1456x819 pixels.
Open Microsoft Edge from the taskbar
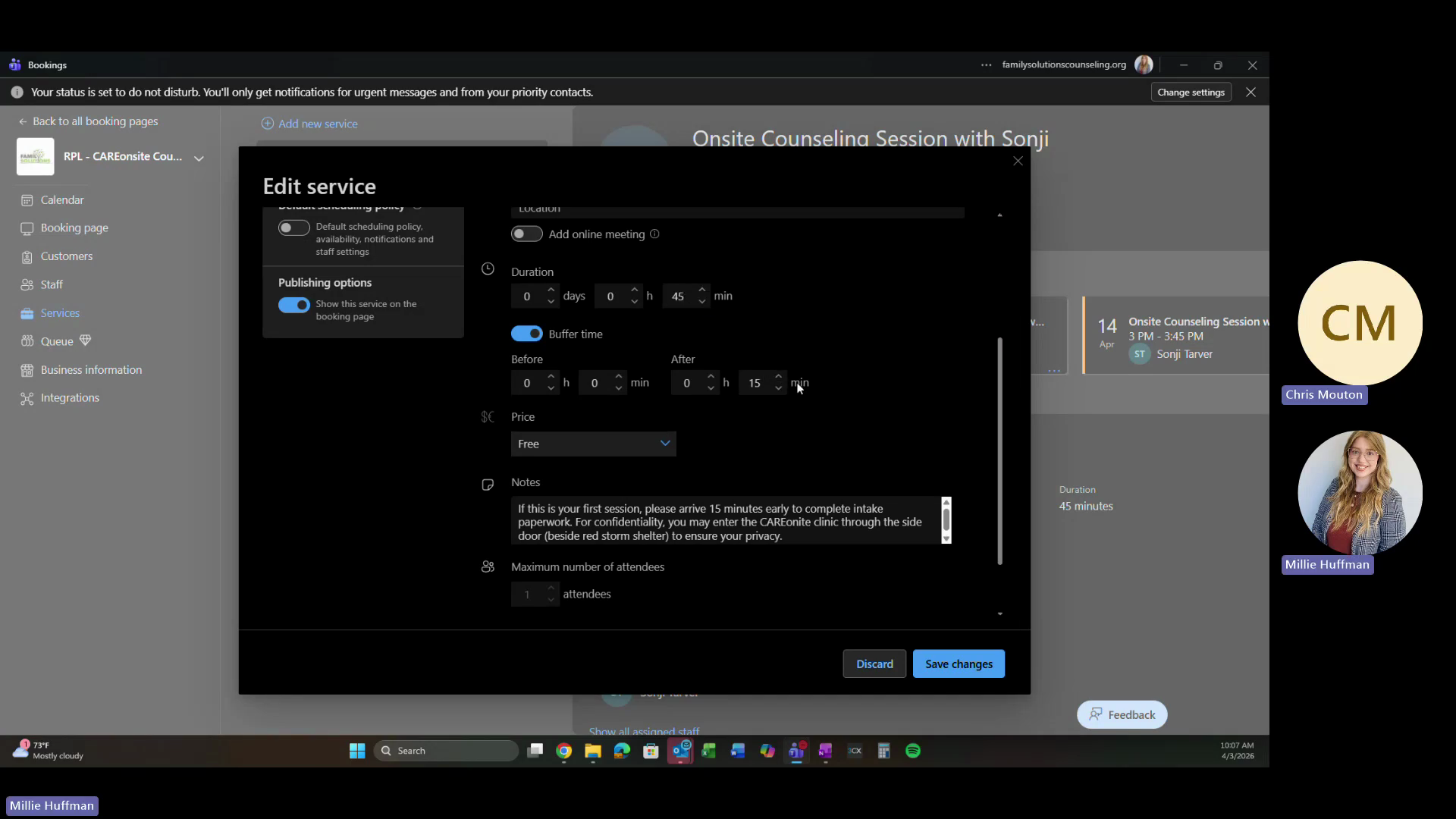pos(622,751)
